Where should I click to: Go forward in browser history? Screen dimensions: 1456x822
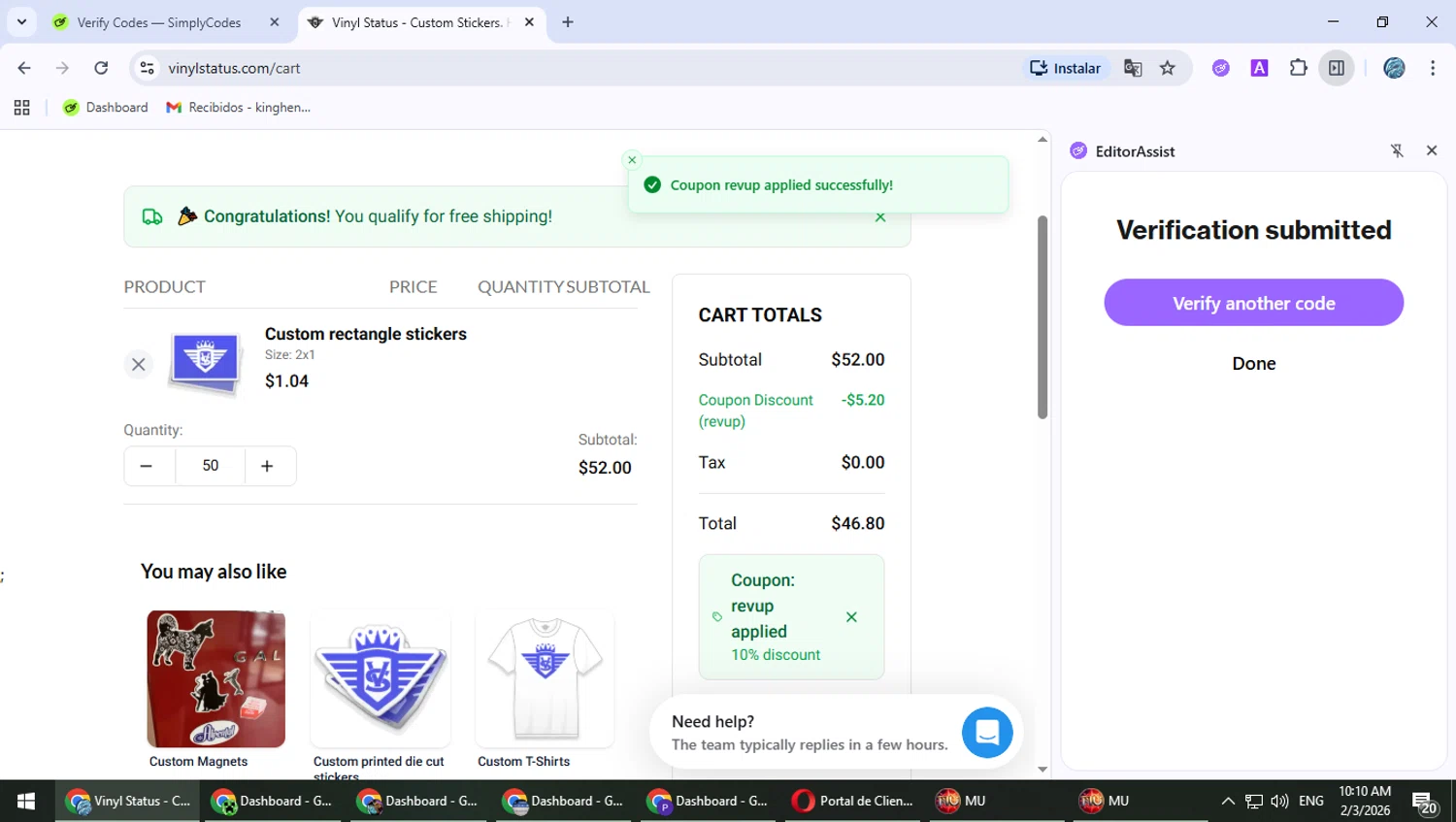coord(62,68)
